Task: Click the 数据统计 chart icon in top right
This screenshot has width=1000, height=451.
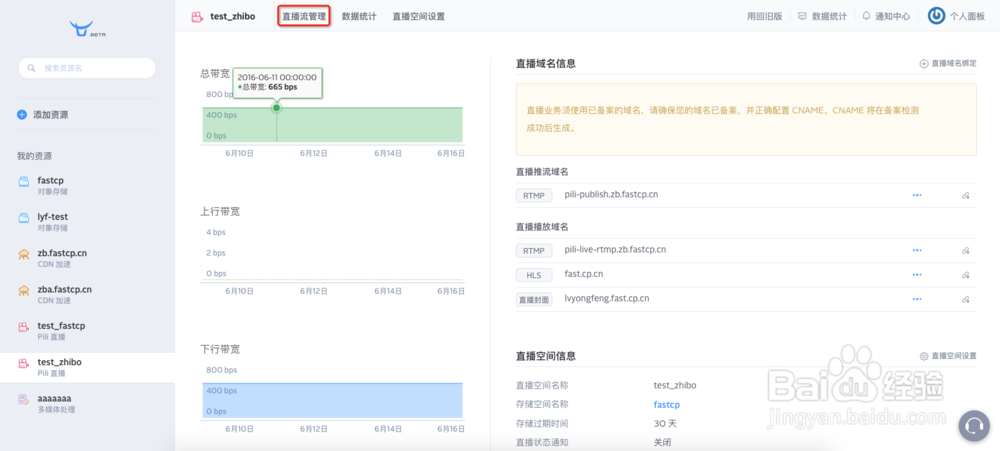Action: [x=802, y=16]
